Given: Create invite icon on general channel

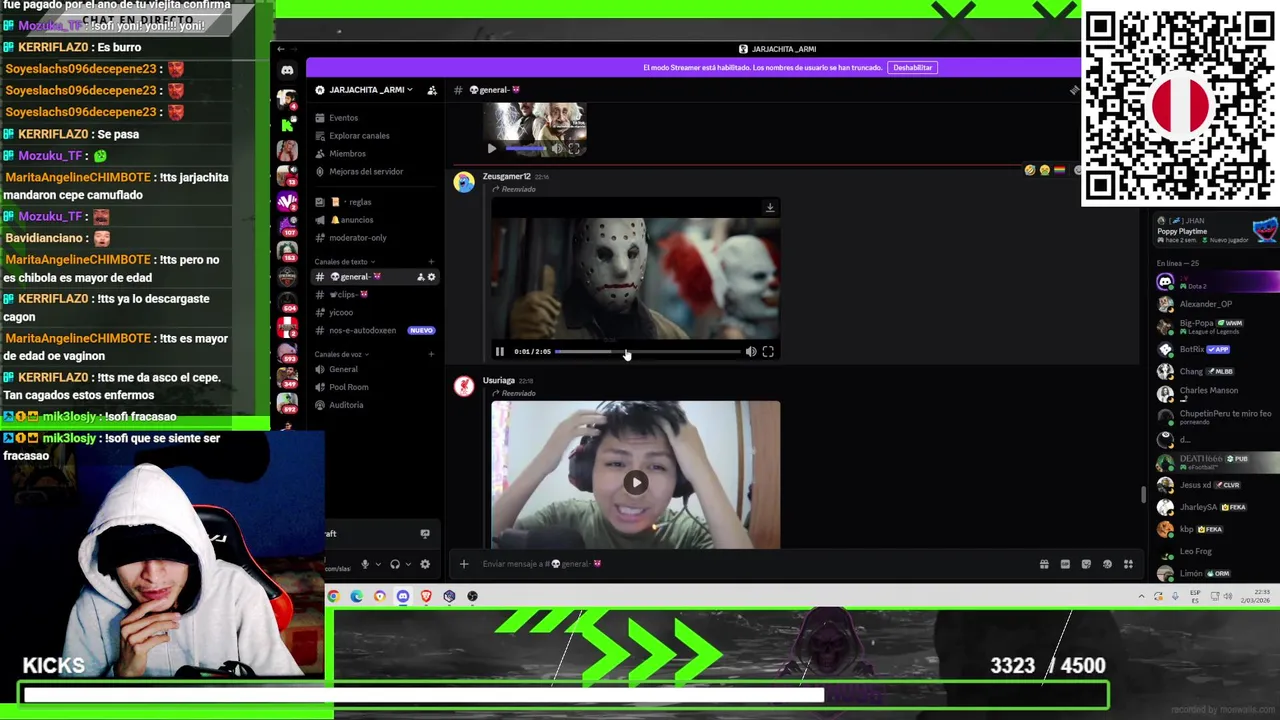Looking at the screenshot, I should click(421, 277).
